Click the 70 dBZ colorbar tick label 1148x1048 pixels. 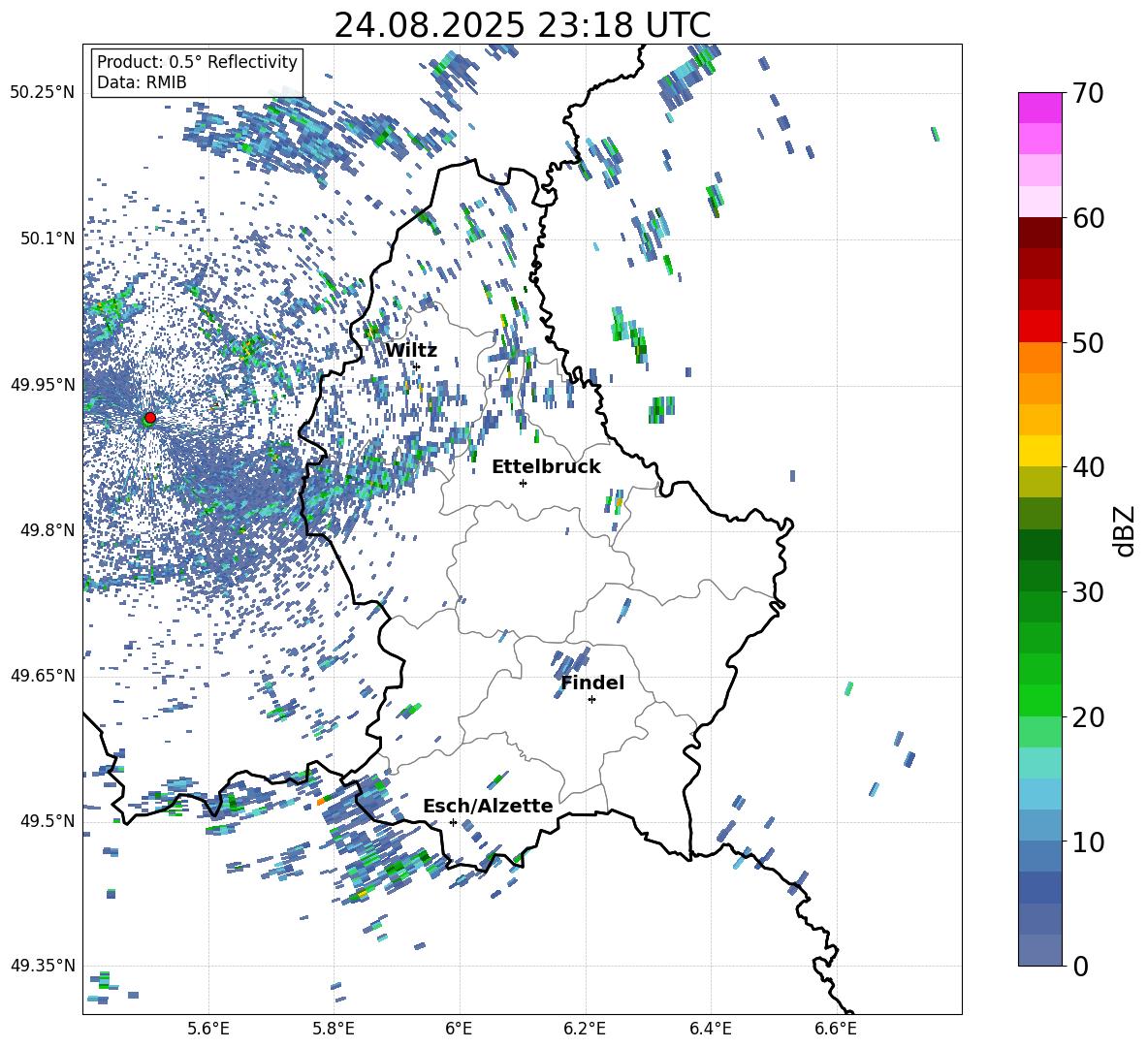[1088, 94]
